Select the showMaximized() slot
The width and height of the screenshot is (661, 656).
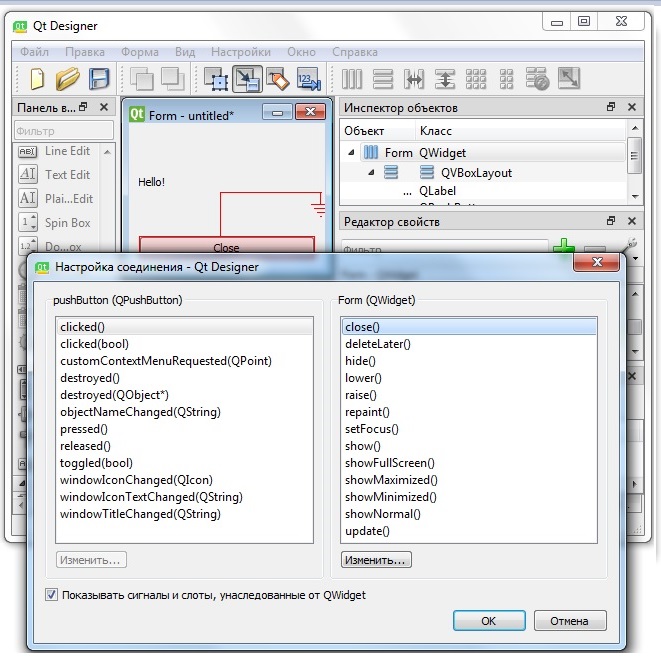coord(469,480)
